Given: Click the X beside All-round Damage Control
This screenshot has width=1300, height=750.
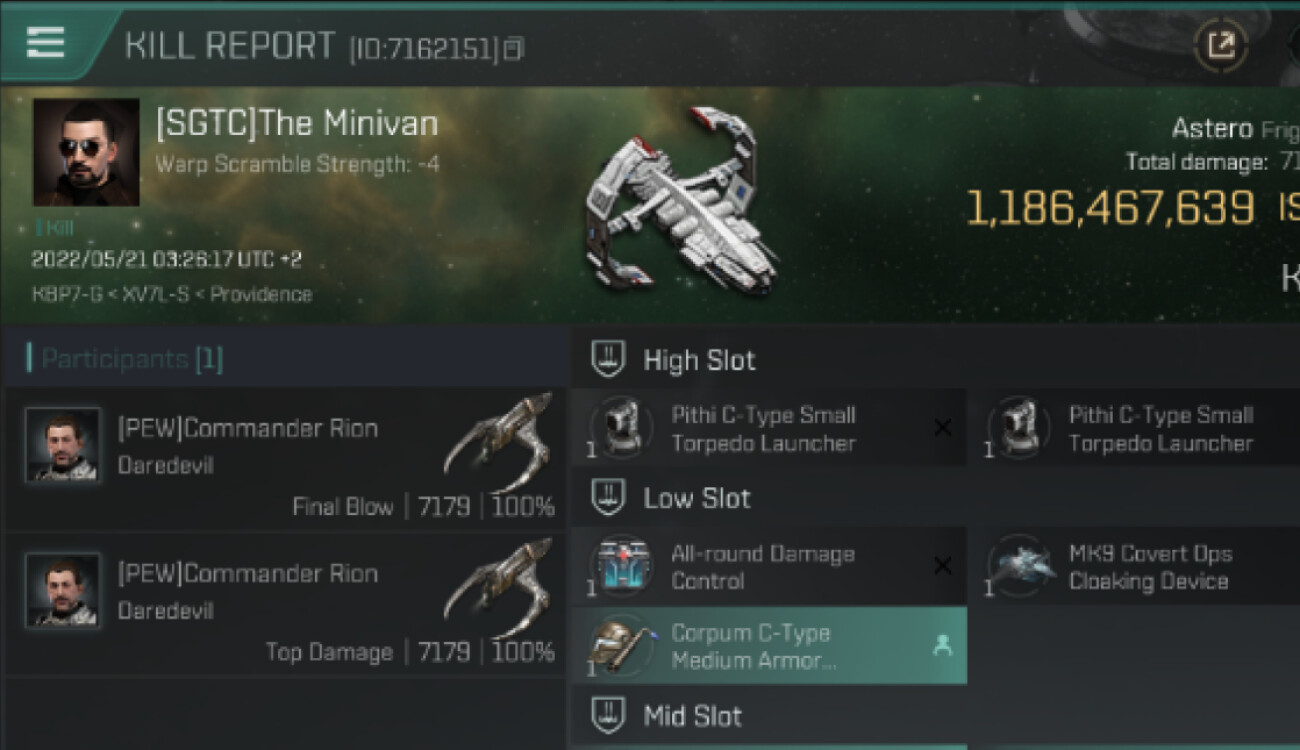Looking at the screenshot, I should (941, 567).
